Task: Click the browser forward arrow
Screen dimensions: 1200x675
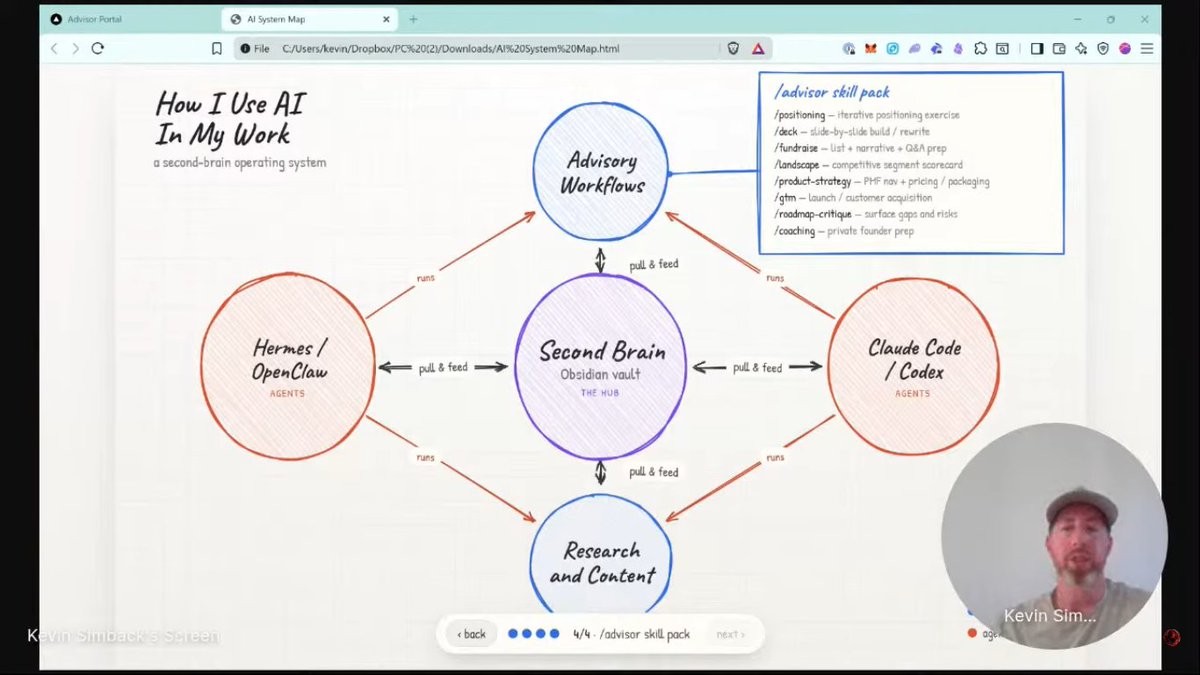Action: (75, 48)
